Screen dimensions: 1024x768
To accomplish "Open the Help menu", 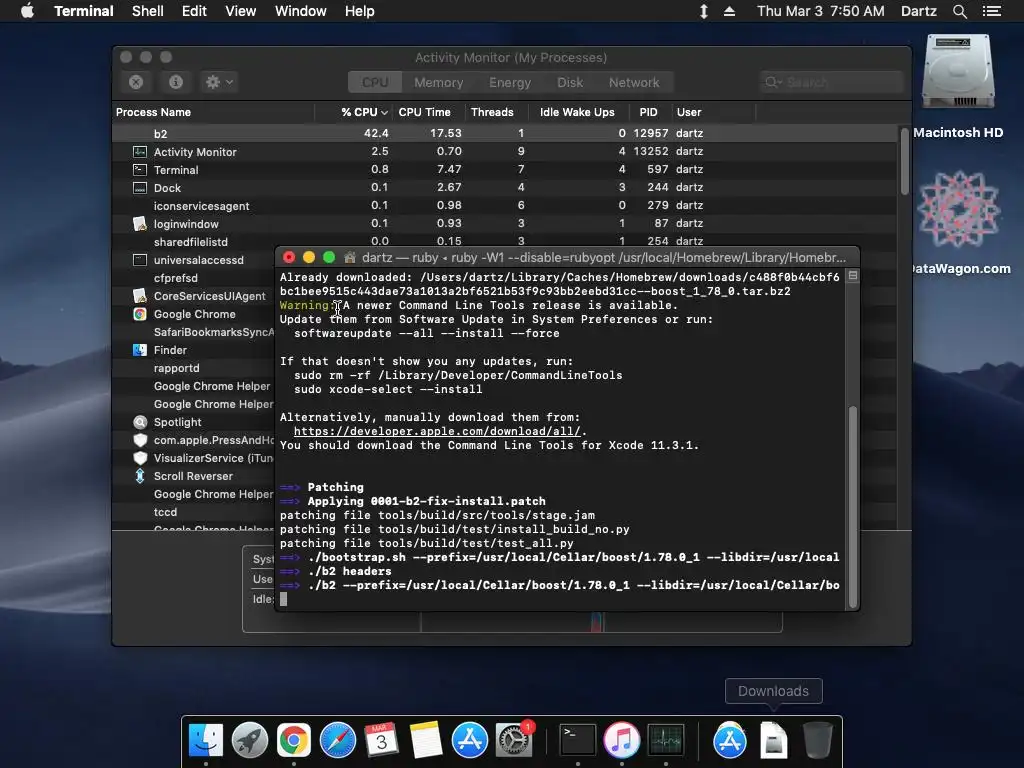I will point(359,11).
